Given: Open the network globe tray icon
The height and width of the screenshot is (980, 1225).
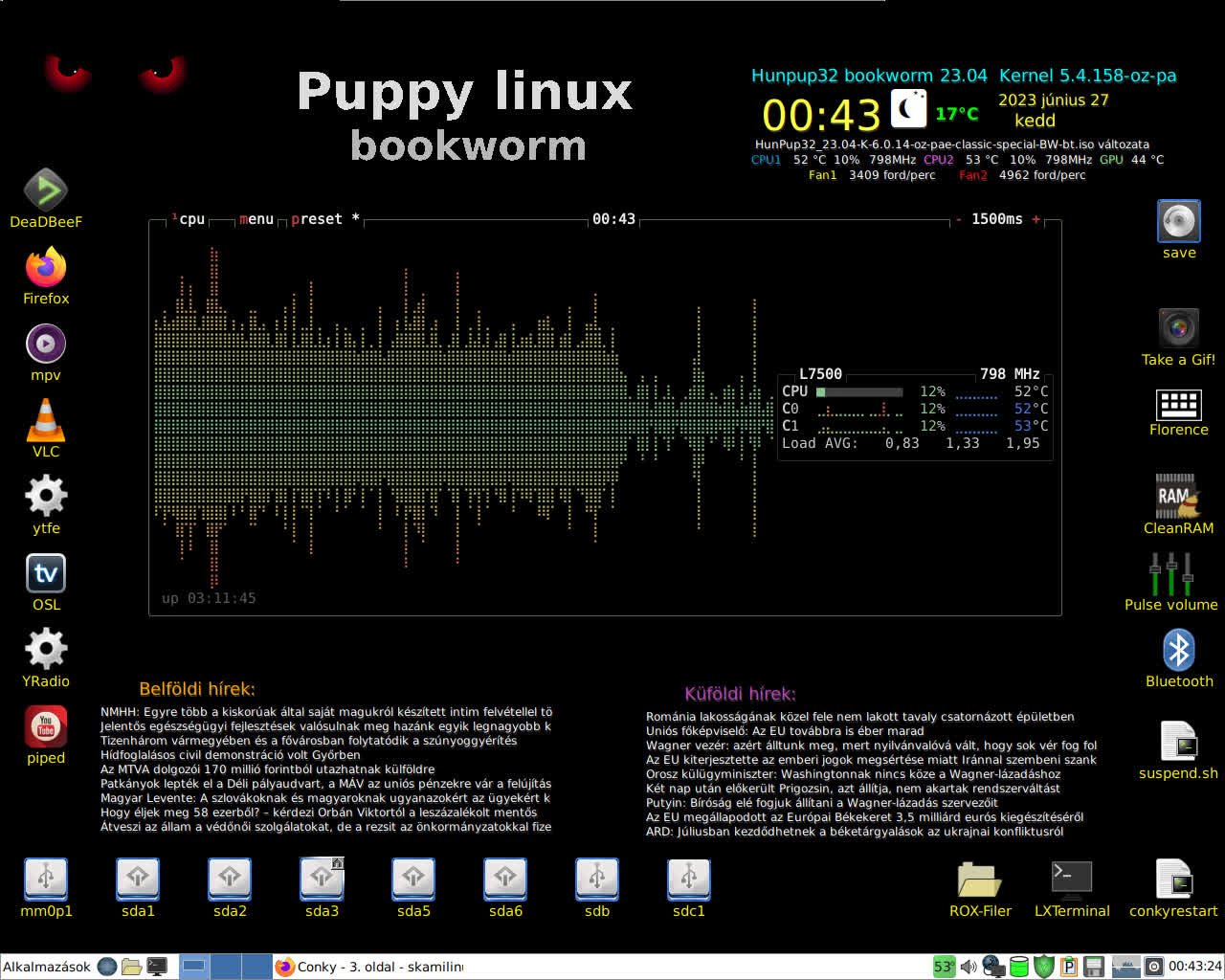Looking at the screenshot, I should click(x=993, y=967).
